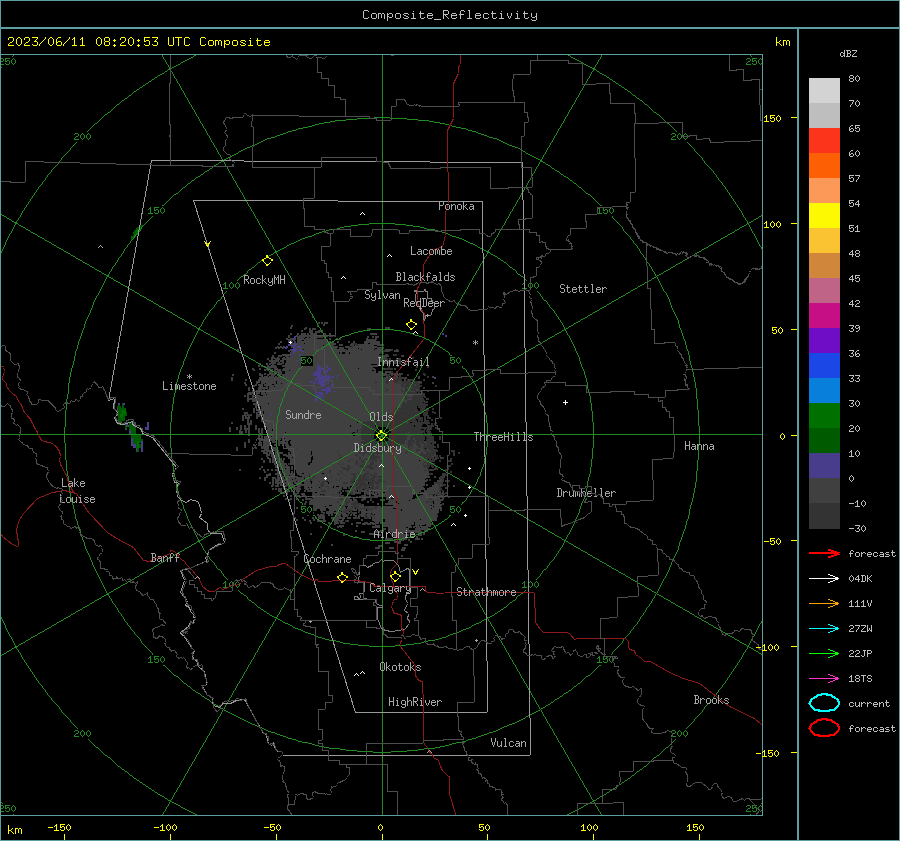This screenshot has height=841, width=900.
Task: Click the cyan current ellipse legend icon
Action: [824, 703]
